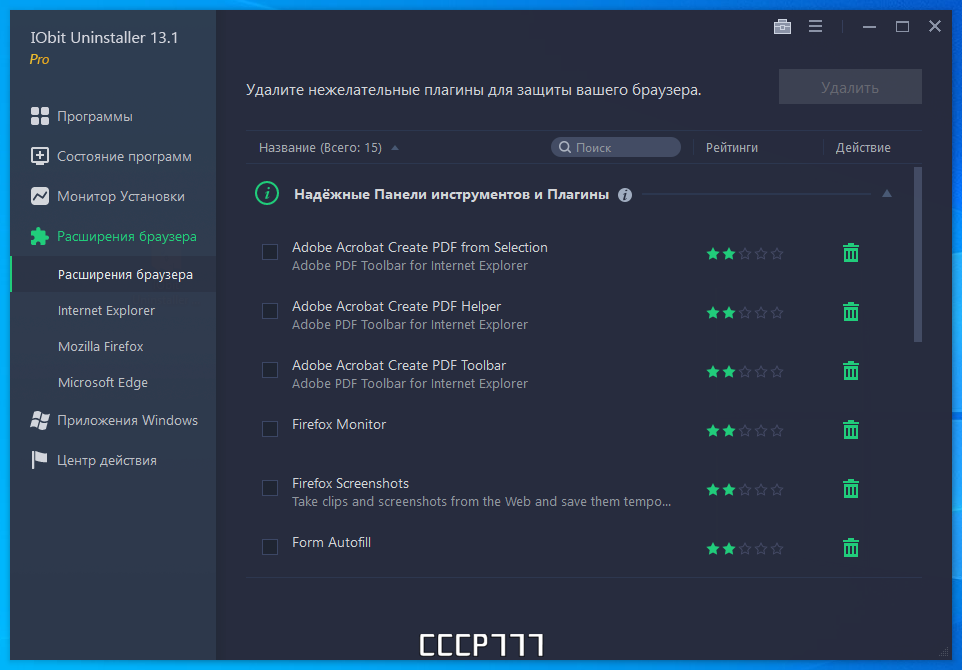This screenshot has height=670, width=962.
Task: Trash icon for Firefox Screenshots
Action: (x=851, y=488)
